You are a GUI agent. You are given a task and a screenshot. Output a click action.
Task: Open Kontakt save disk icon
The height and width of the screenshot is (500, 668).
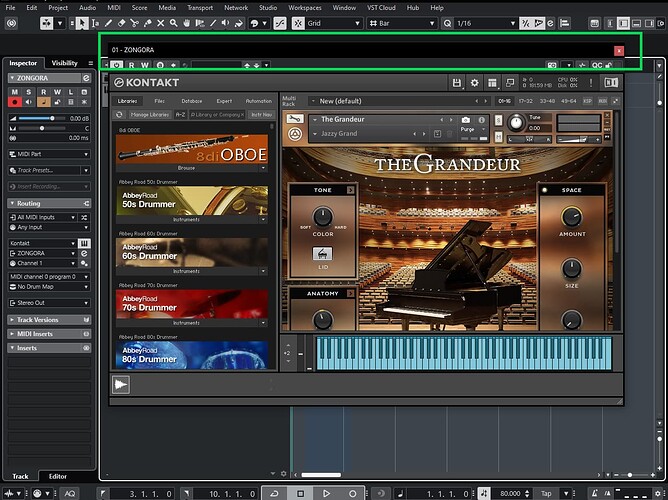pos(457,83)
